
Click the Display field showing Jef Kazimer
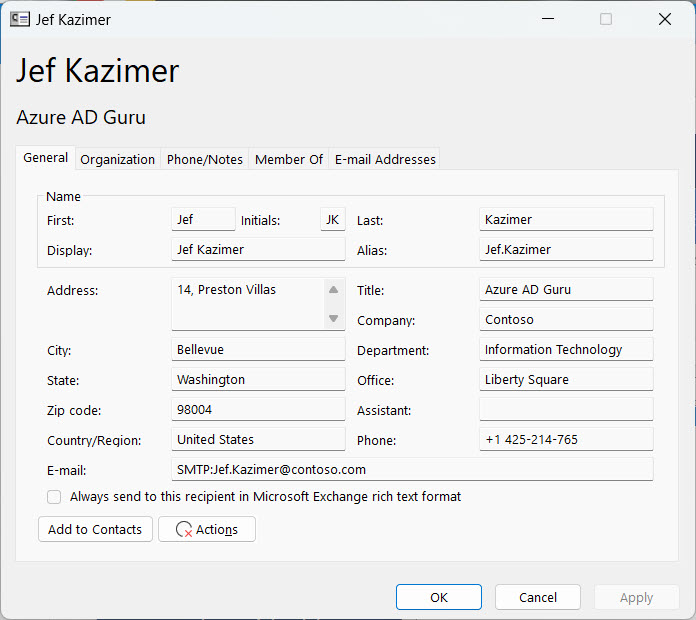click(258, 249)
